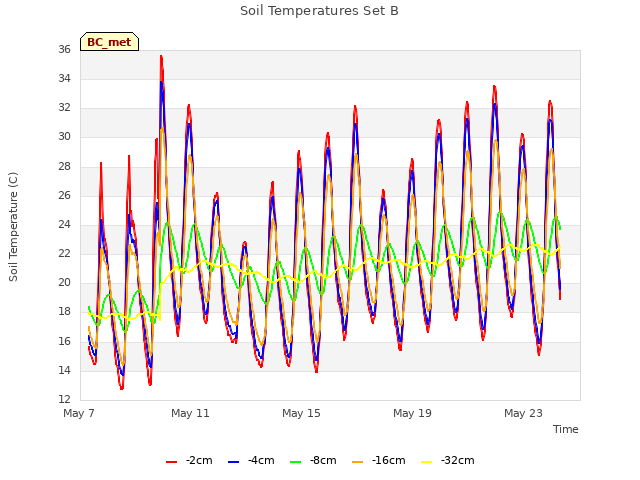Click the green -8cm legend color marker

coord(296,462)
